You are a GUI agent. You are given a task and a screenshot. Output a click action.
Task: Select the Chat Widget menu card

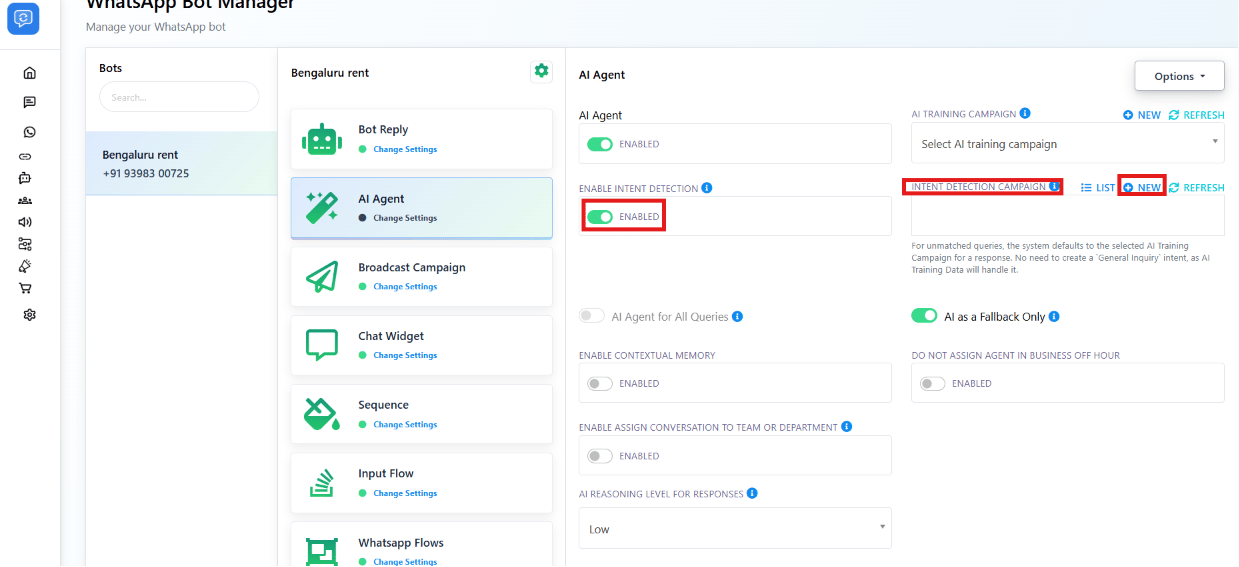click(421, 346)
